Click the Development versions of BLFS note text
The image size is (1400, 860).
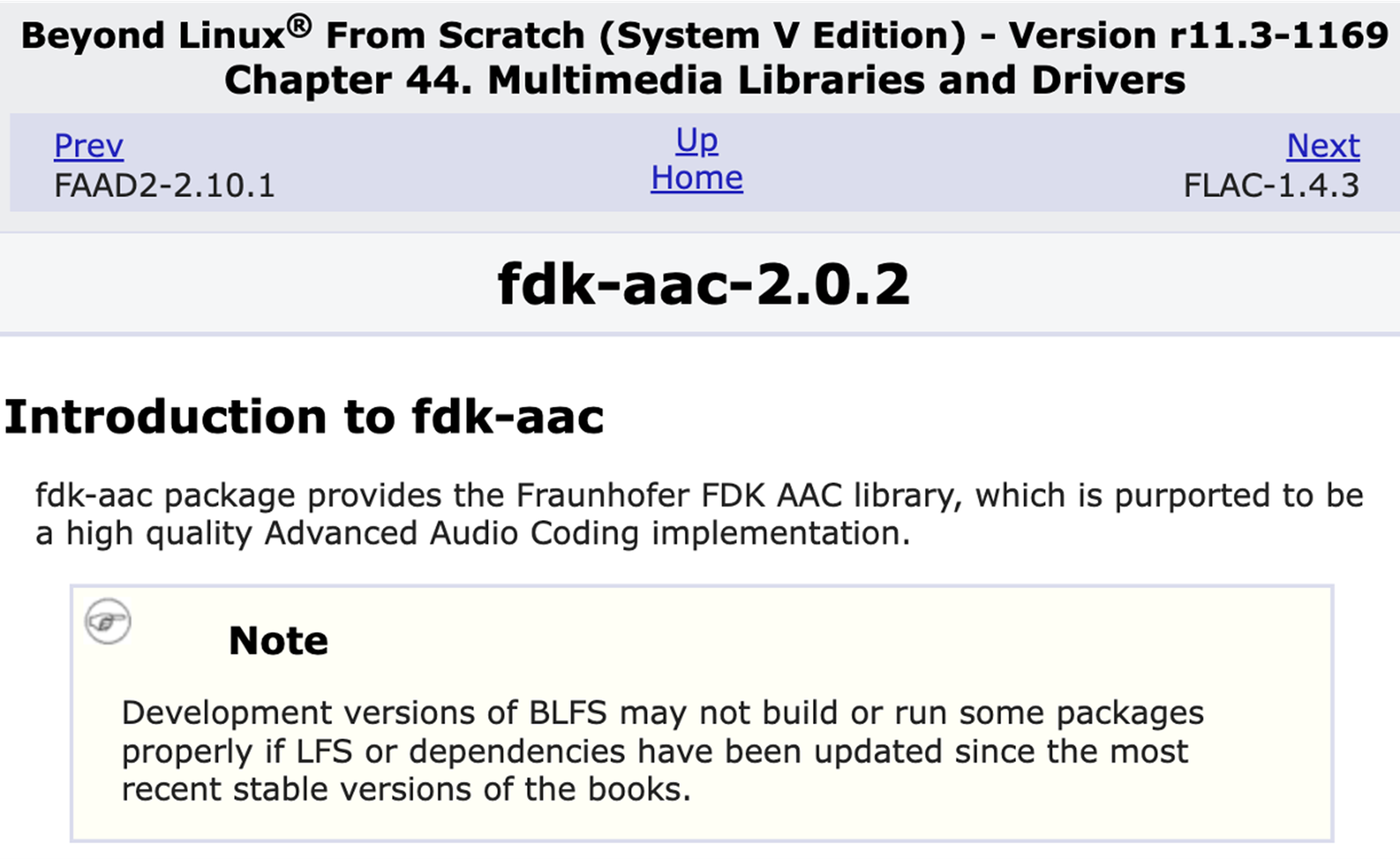coord(662,751)
